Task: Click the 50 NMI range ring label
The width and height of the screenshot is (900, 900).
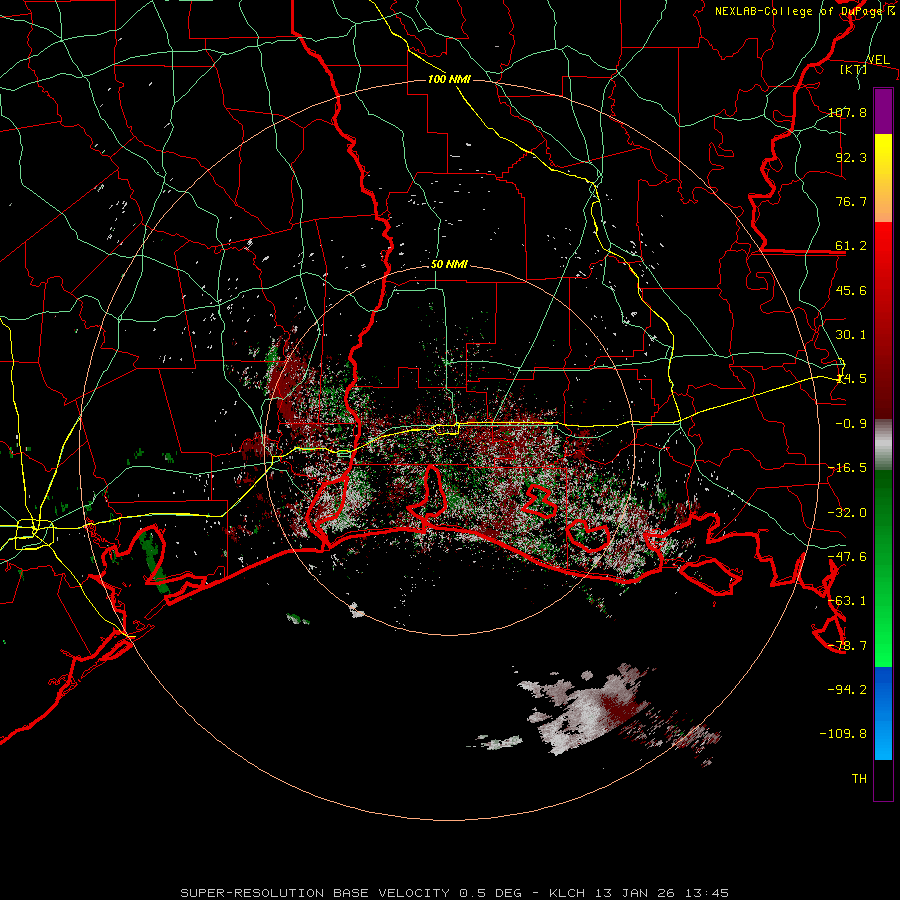Action: pos(449,265)
